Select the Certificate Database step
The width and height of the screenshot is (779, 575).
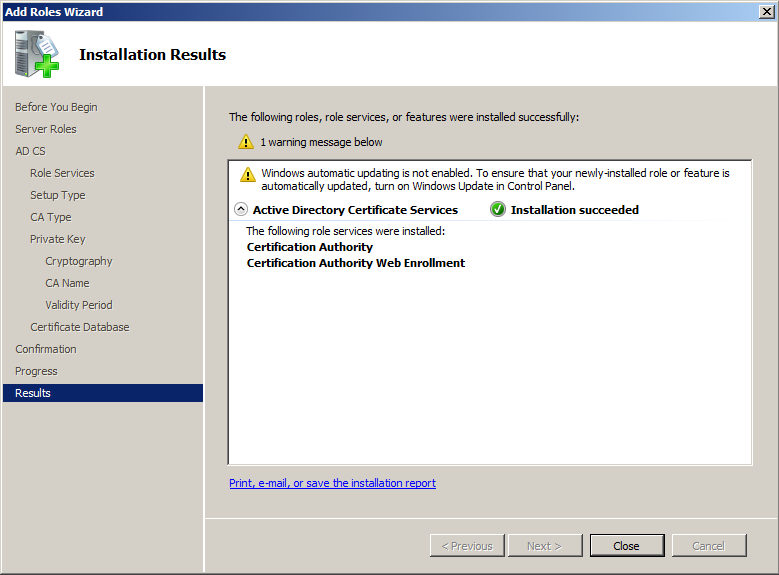80,327
